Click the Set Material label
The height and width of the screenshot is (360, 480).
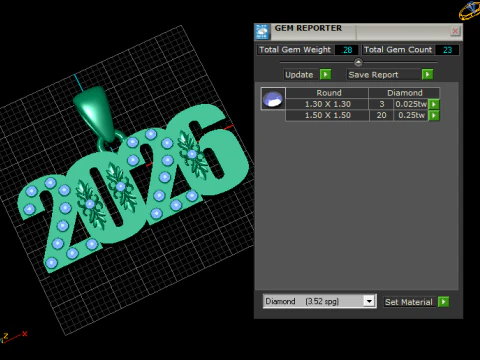[x=409, y=302]
